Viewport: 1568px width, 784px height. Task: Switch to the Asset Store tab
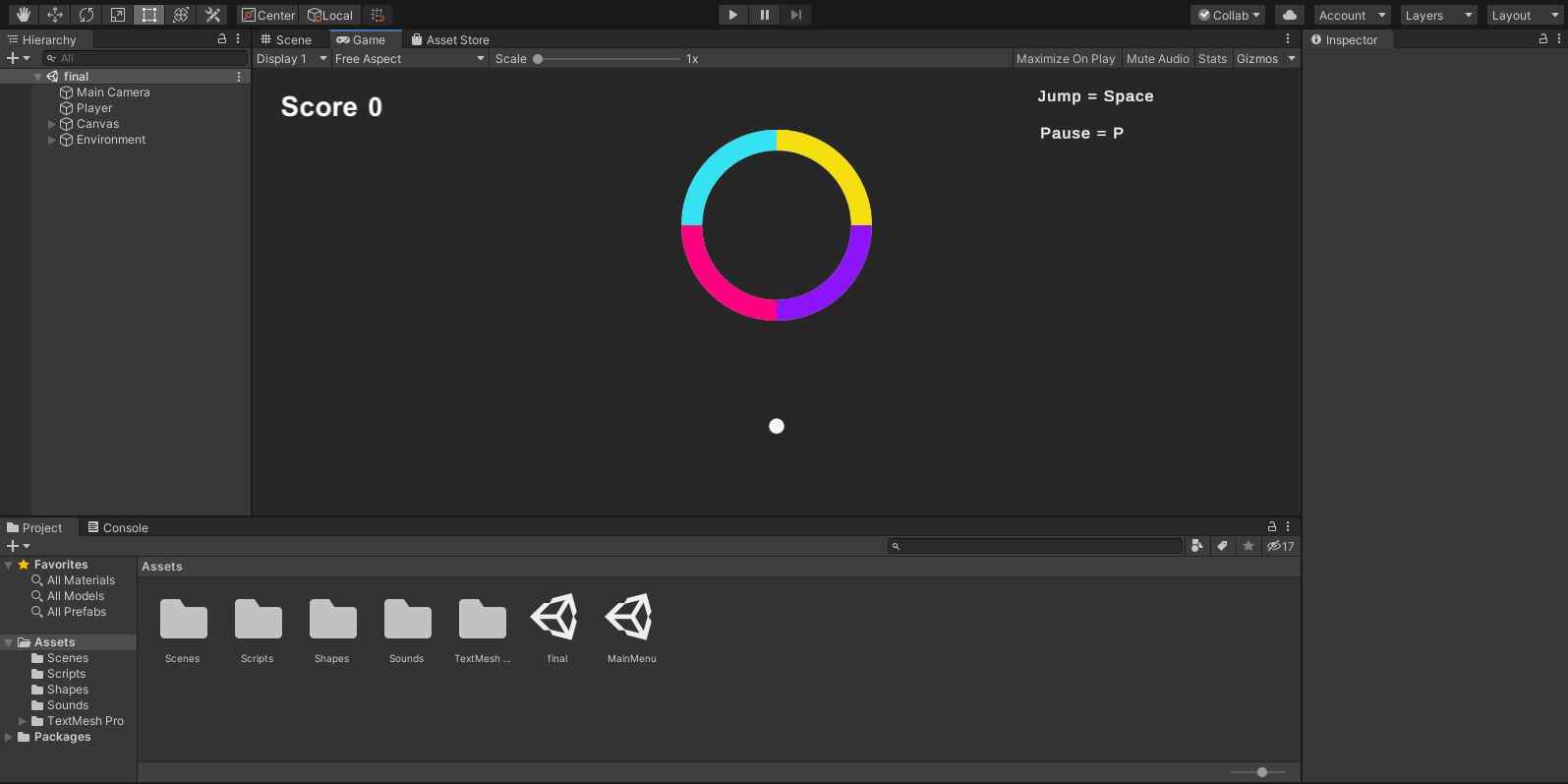450,39
